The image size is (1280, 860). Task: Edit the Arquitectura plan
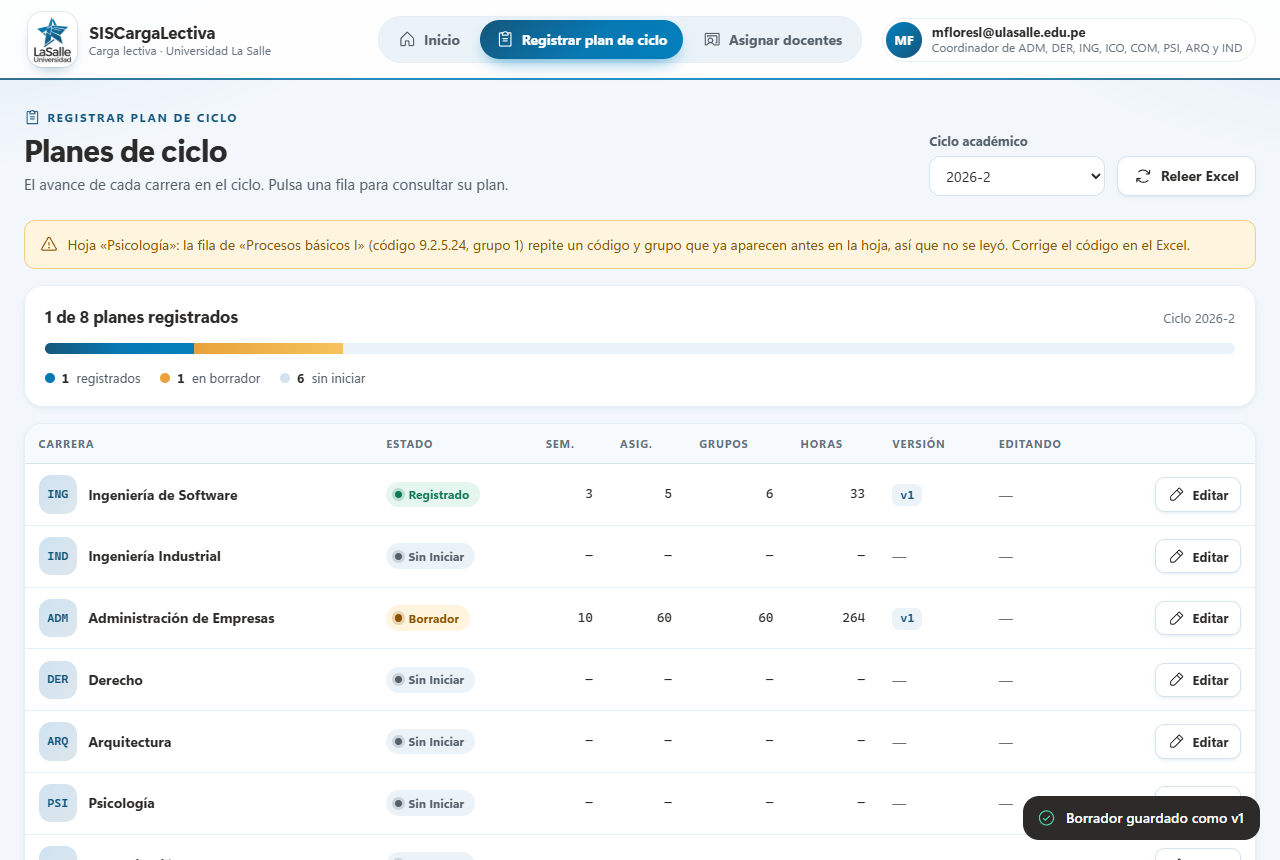tap(1198, 742)
